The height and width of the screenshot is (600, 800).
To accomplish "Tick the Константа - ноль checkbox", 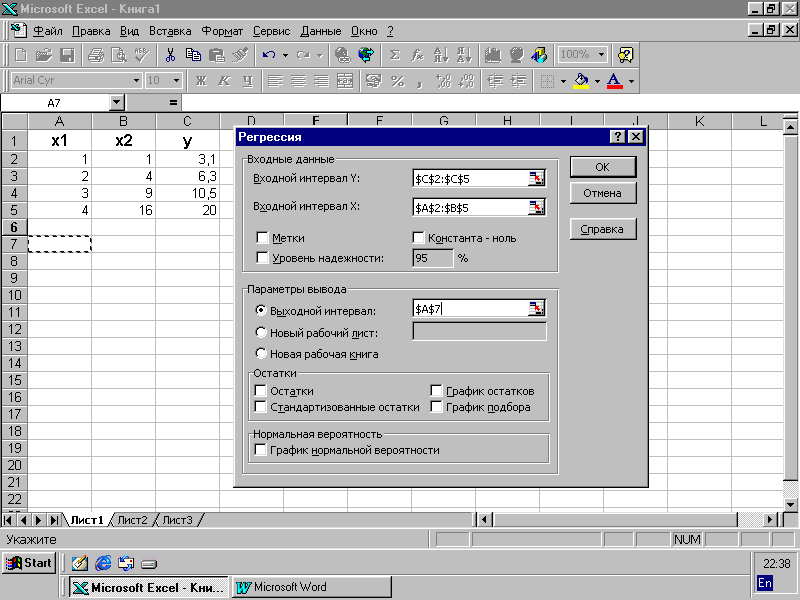I will coord(419,238).
